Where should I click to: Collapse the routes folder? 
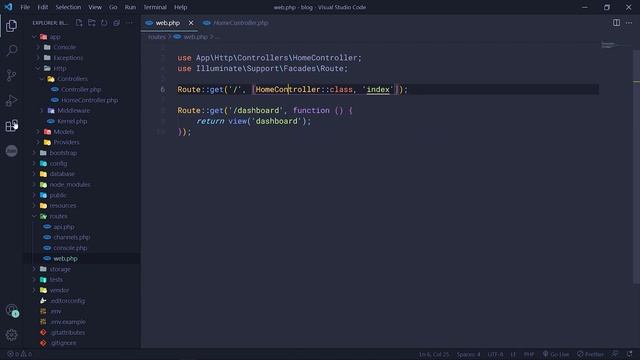click(82, 216)
